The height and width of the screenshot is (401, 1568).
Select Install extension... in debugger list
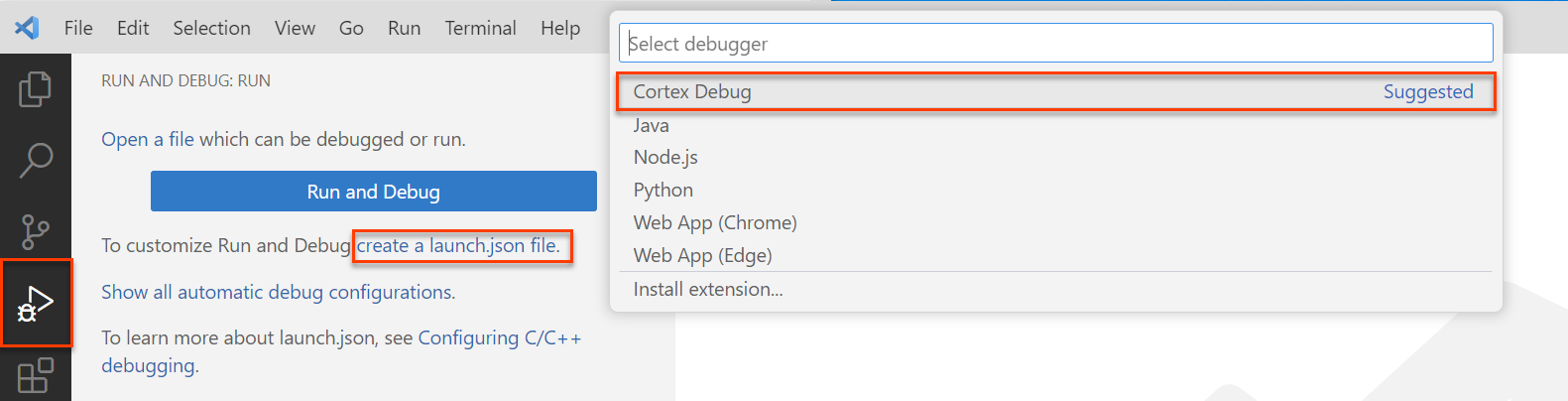click(708, 289)
